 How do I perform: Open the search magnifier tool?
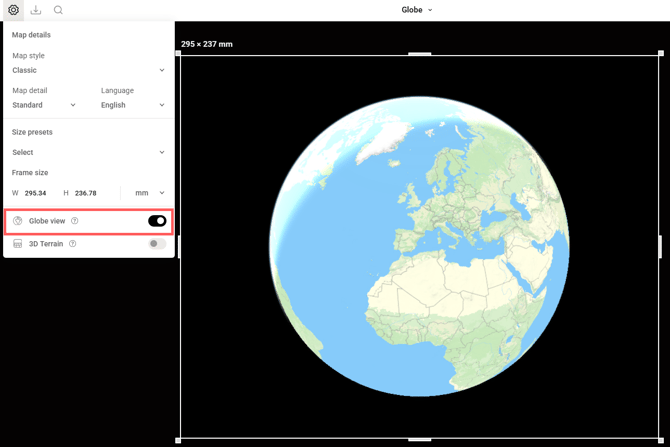tap(58, 10)
